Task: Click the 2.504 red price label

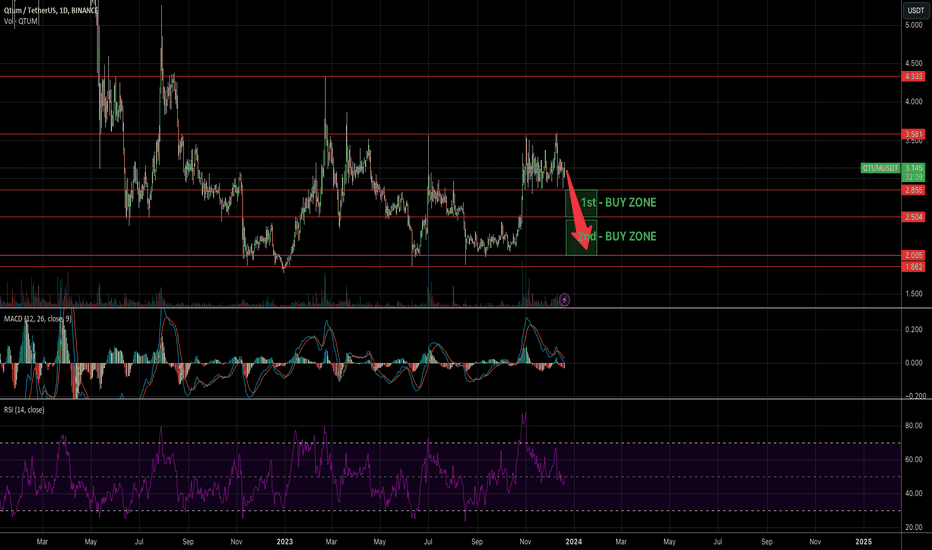Action: click(913, 217)
